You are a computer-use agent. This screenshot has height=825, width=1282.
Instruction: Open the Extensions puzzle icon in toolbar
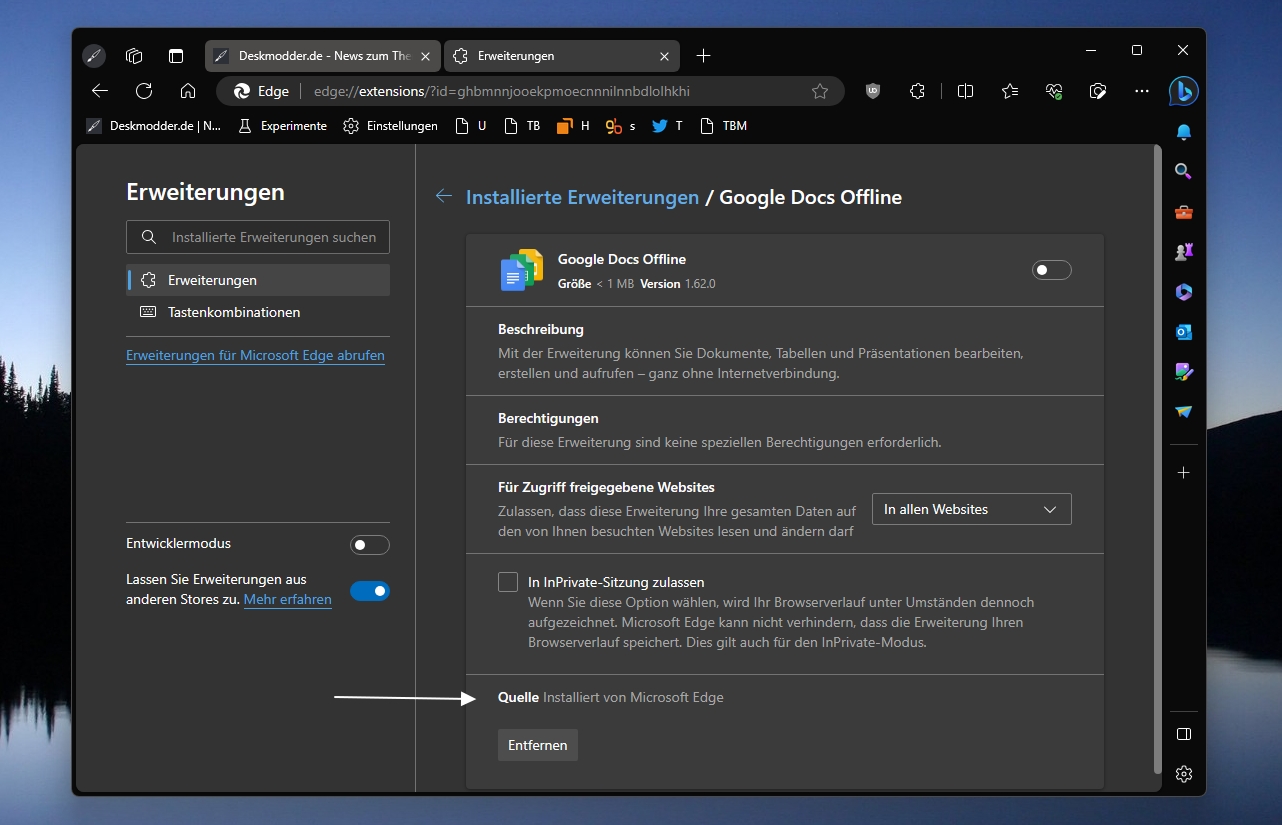(x=917, y=91)
